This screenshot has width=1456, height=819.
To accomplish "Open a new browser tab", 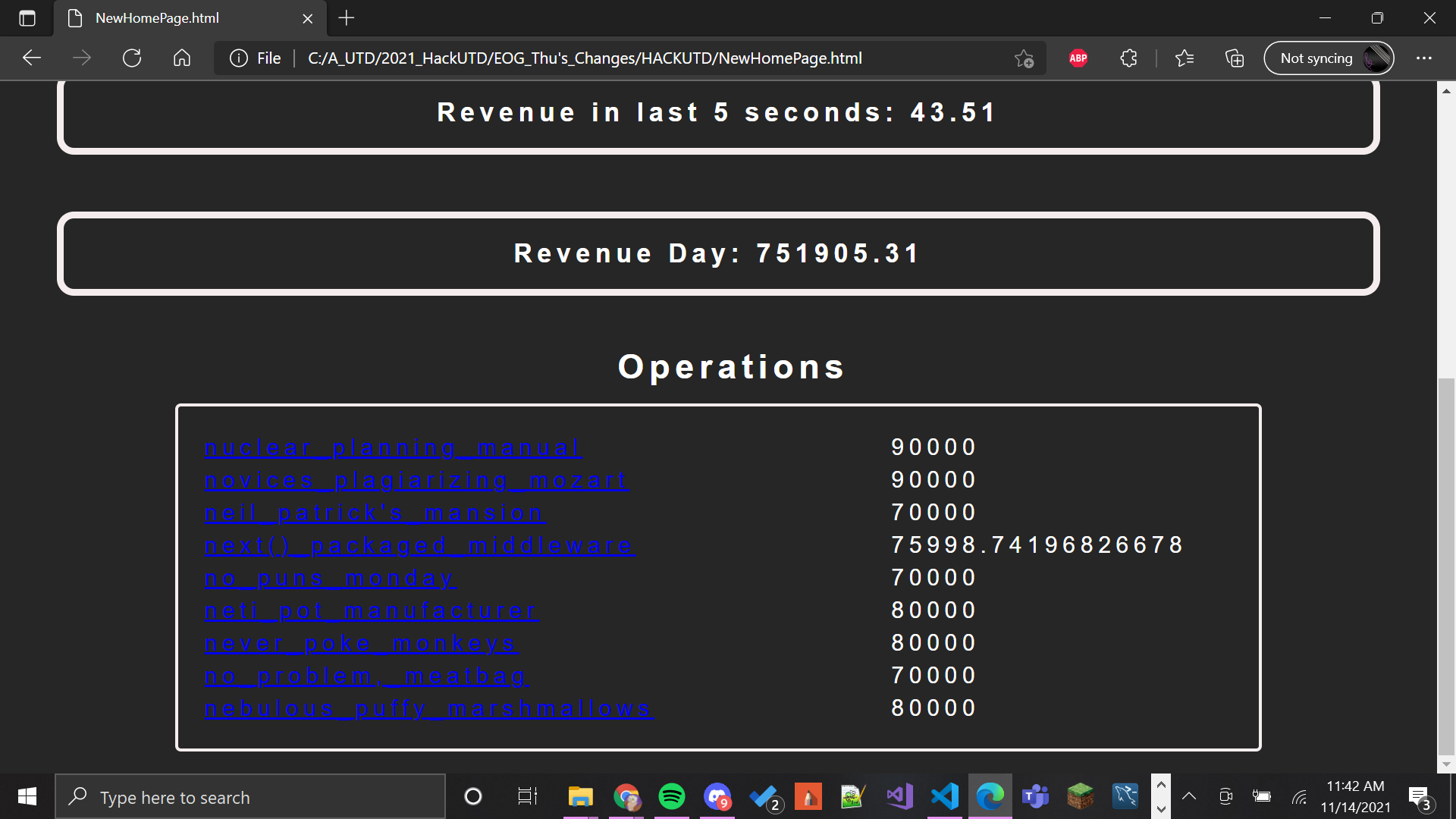I will pyautogui.click(x=347, y=18).
